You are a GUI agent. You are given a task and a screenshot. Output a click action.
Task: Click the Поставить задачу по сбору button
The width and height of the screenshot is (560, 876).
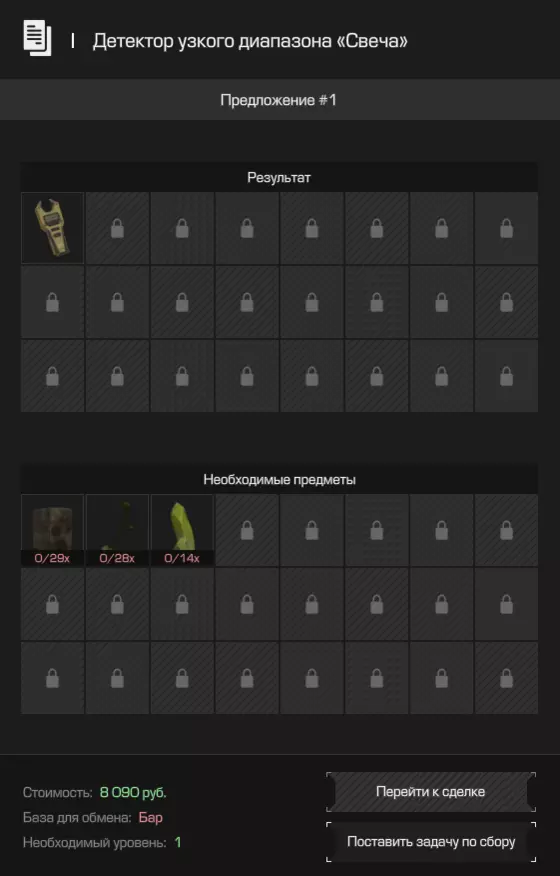click(x=431, y=841)
